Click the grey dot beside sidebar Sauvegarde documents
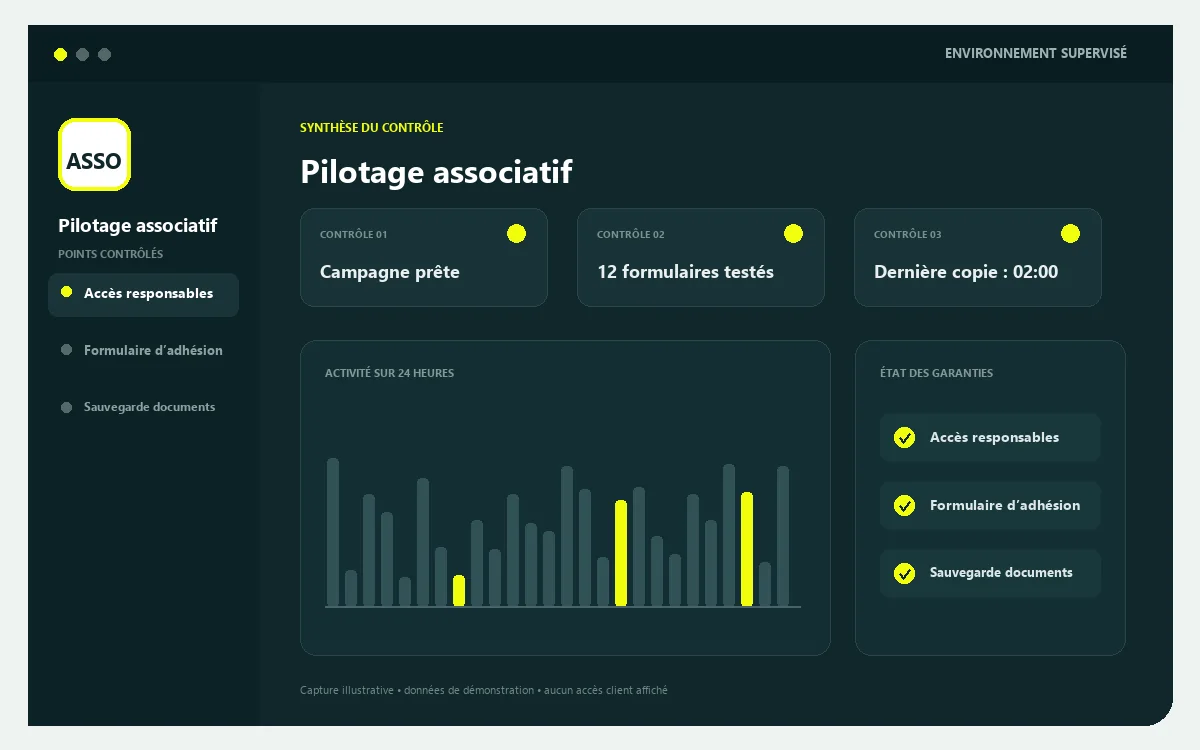The width and height of the screenshot is (1200, 750). [66, 407]
